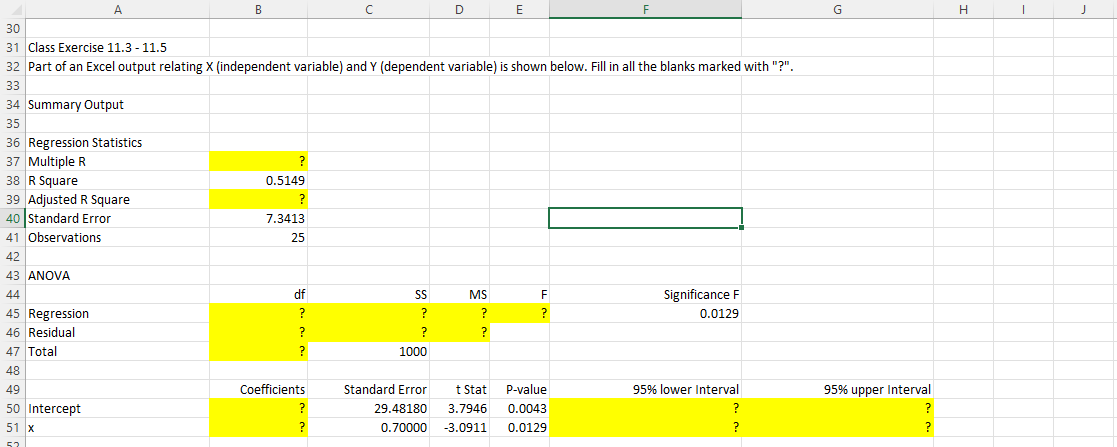Select column C header
The image size is (1117, 447).
(368, 9)
